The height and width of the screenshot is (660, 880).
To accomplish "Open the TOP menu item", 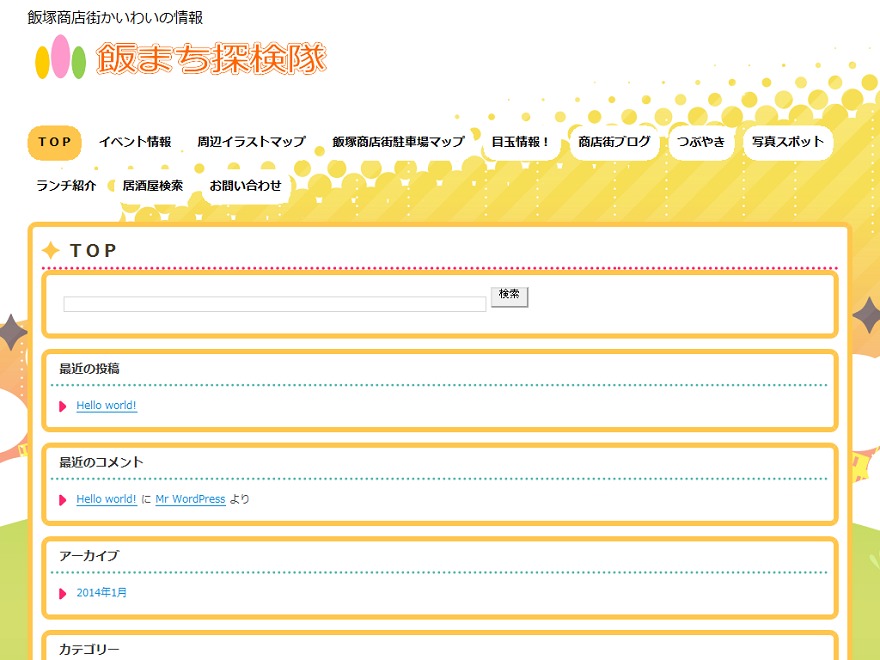I will click(x=54, y=143).
